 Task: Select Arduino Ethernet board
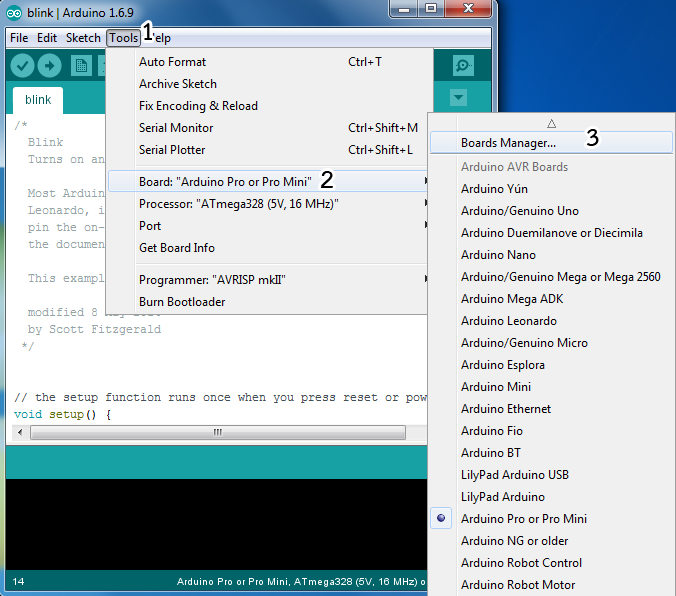click(551, 409)
